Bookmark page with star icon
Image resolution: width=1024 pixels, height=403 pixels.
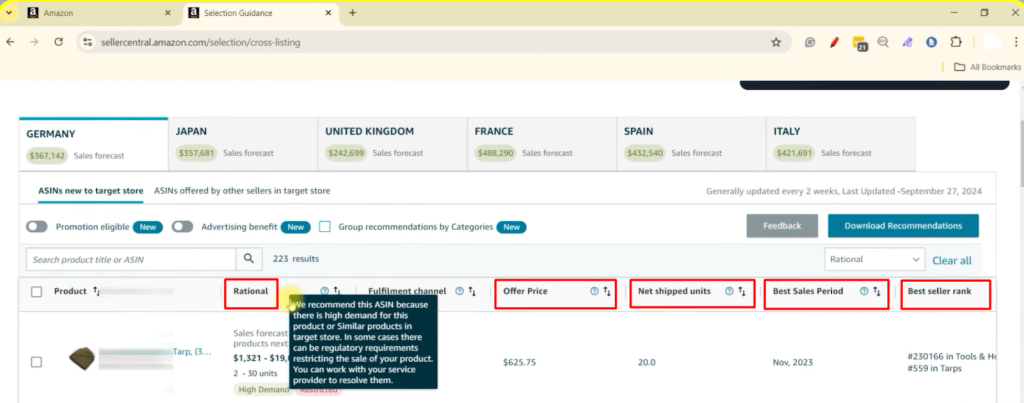pos(776,42)
